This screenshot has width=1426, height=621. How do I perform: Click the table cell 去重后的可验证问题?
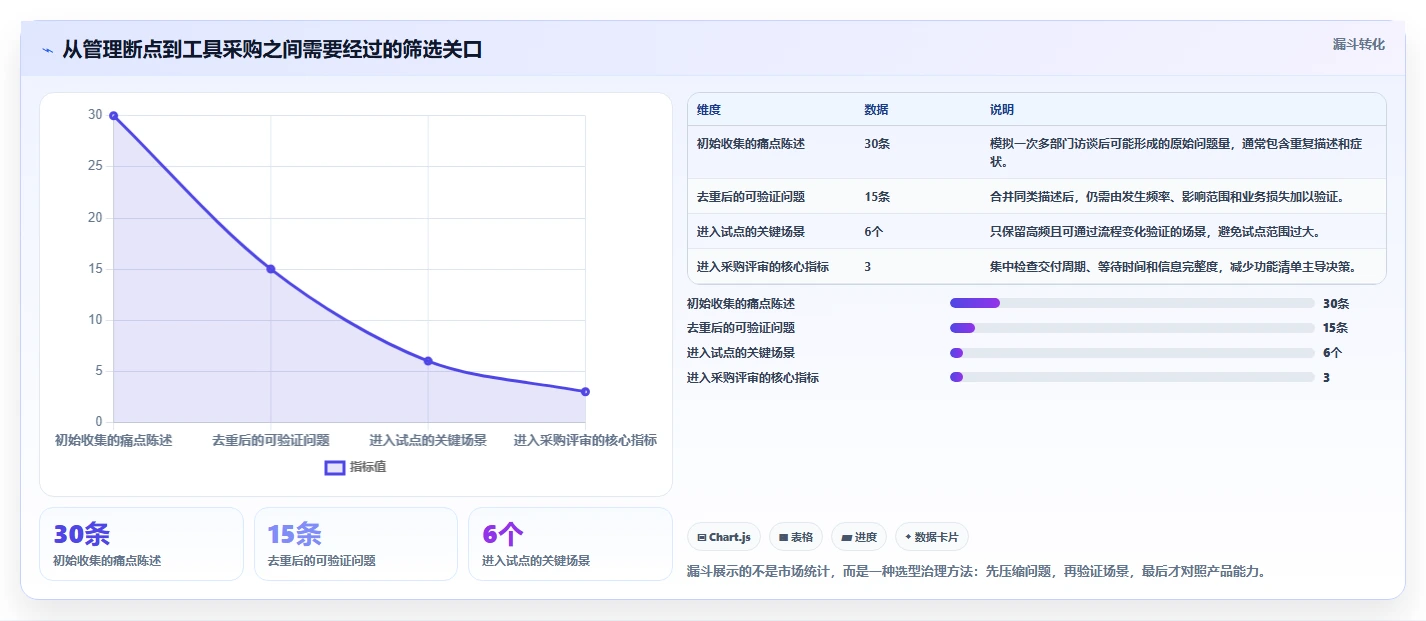click(751, 197)
